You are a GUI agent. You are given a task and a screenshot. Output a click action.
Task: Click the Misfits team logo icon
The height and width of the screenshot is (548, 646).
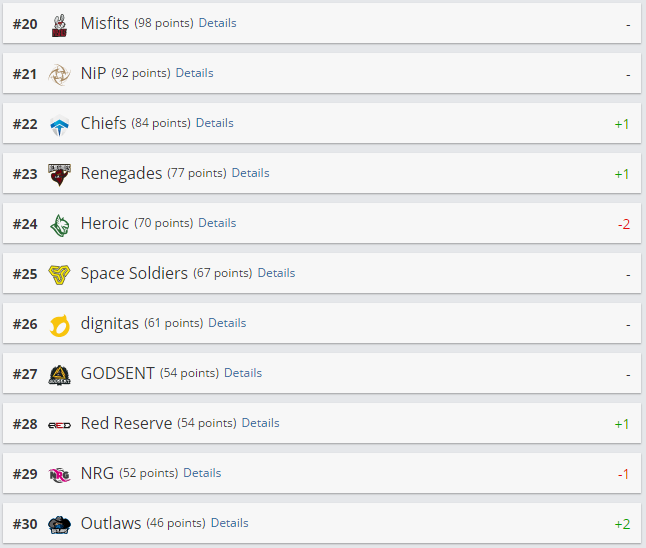click(x=59, y=24)
